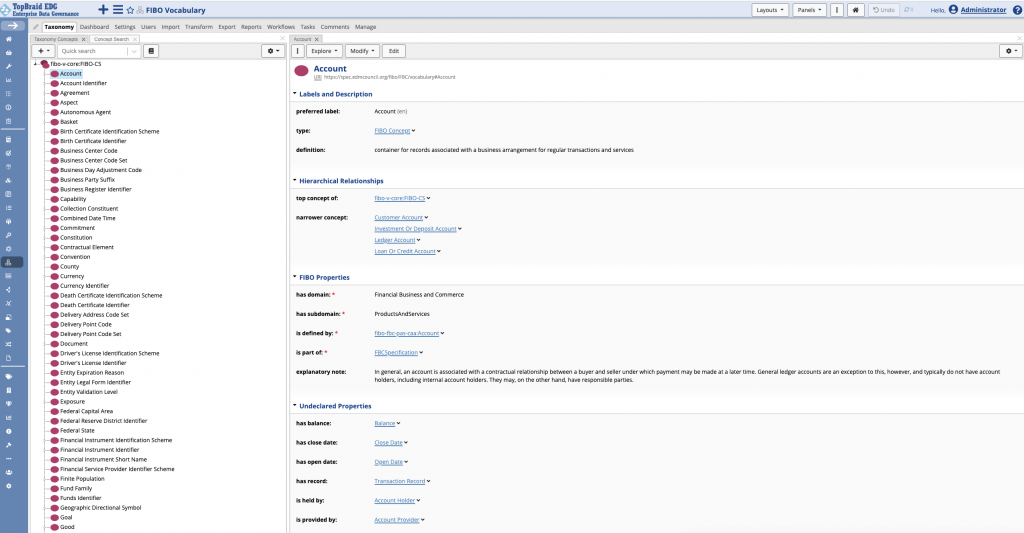Collapse the fibo-v-core:FIBO-CS tree root
The width and height of the screenshot is (1024, 533).
[36, 64]
